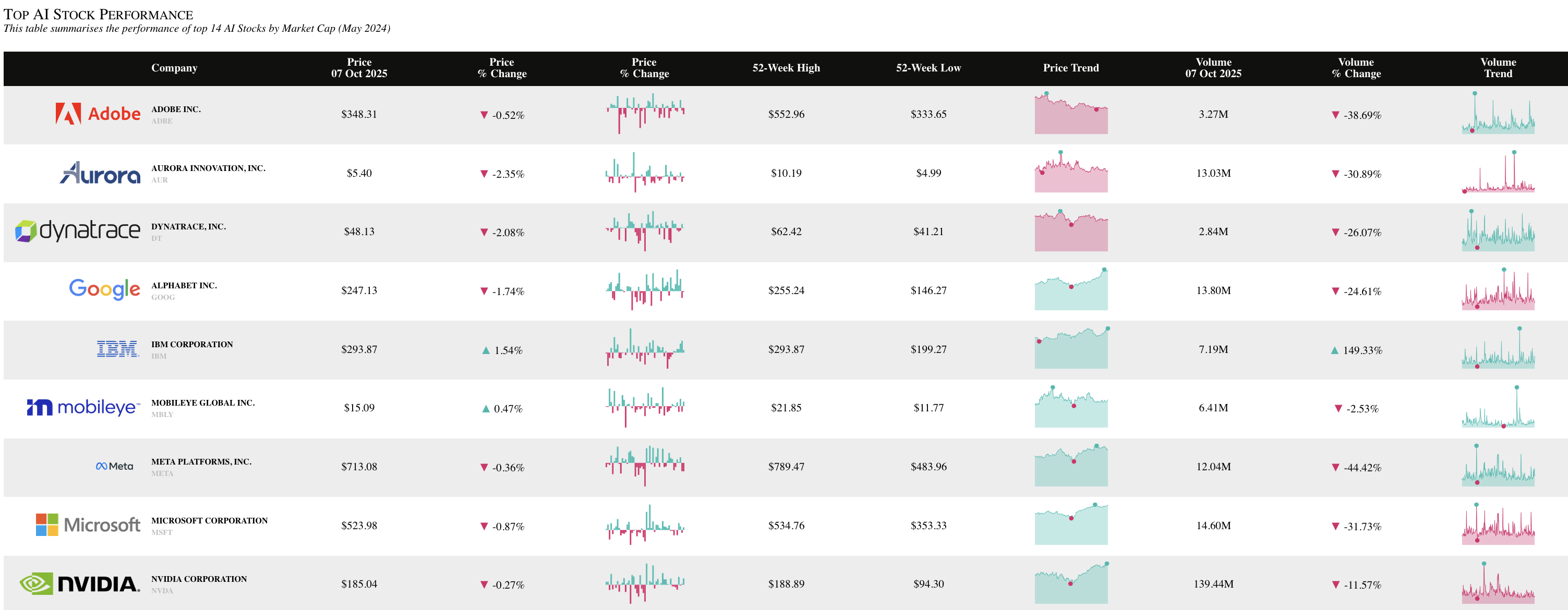Click the Mobileye logo

tap(83, 407)
